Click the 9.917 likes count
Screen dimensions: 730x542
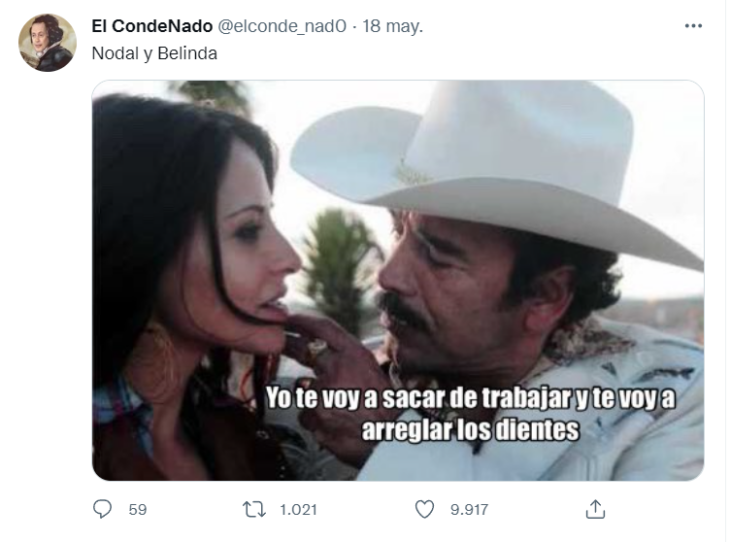click(x=469, y=509)
